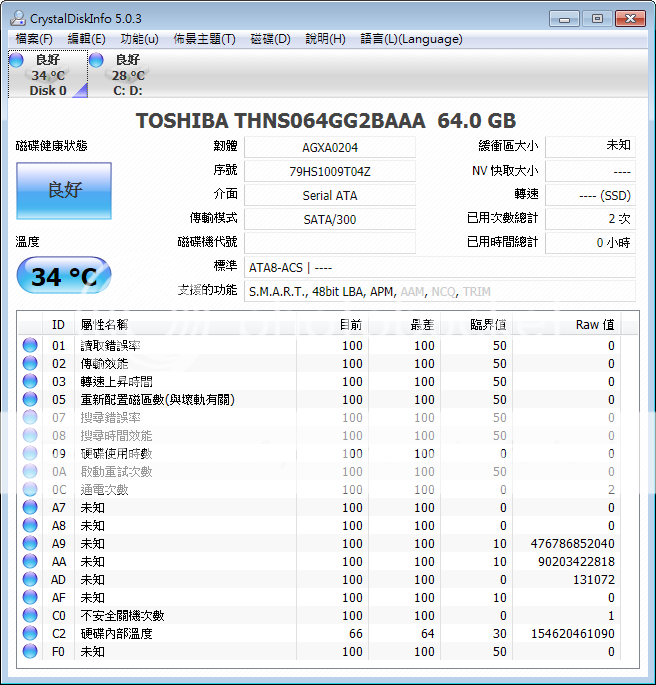Click the 最差 column header
The image size is (656, 685).
[404, 325]
